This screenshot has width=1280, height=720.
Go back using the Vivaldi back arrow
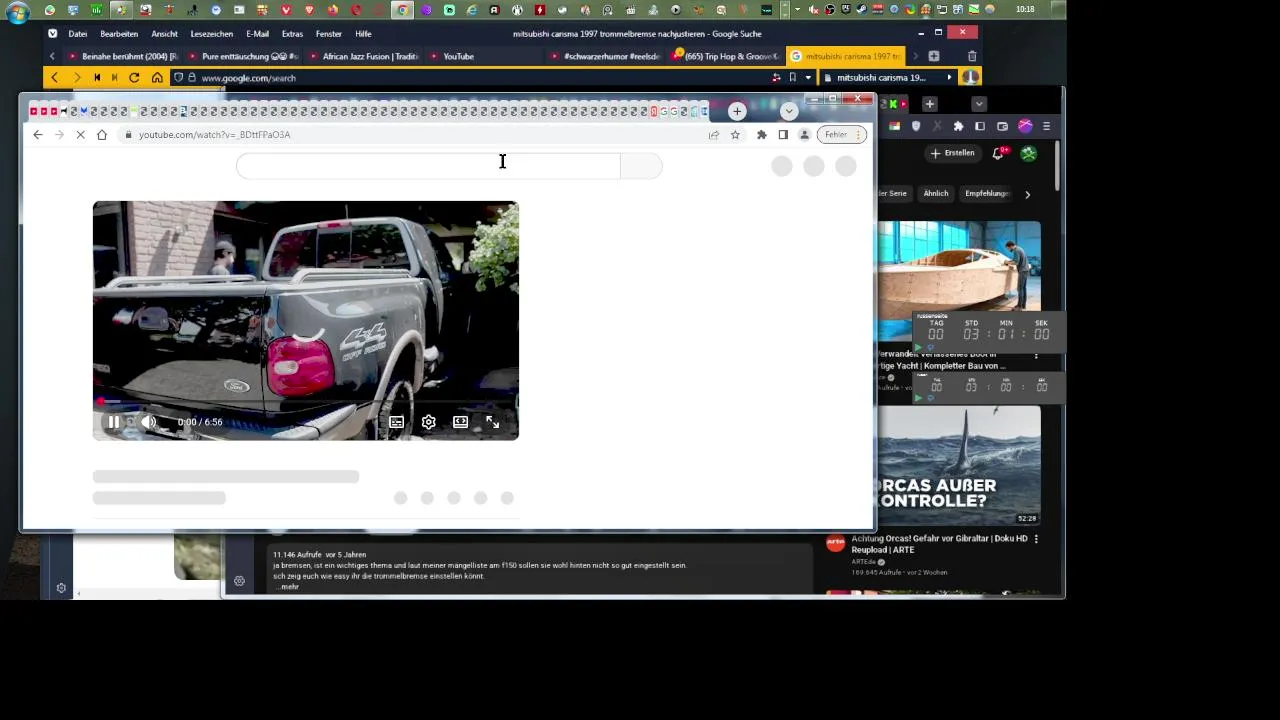54,78
